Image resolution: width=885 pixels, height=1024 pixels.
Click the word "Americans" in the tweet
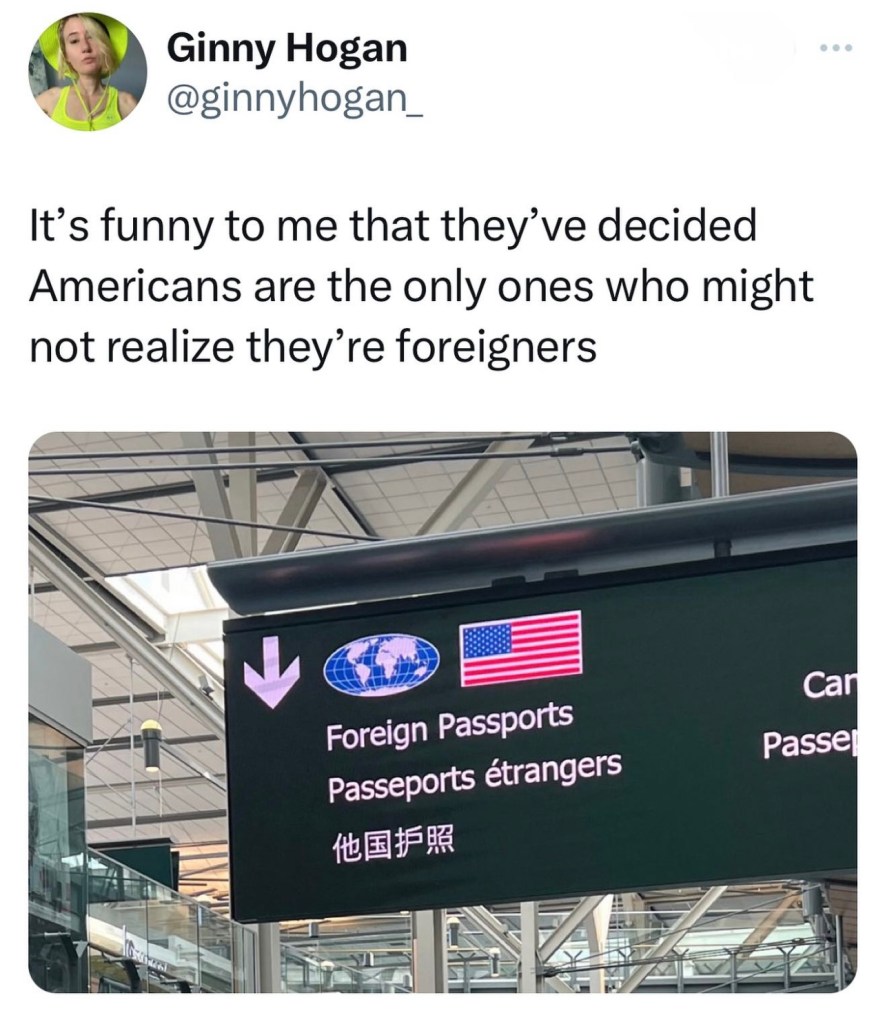[x=135, y=286]
